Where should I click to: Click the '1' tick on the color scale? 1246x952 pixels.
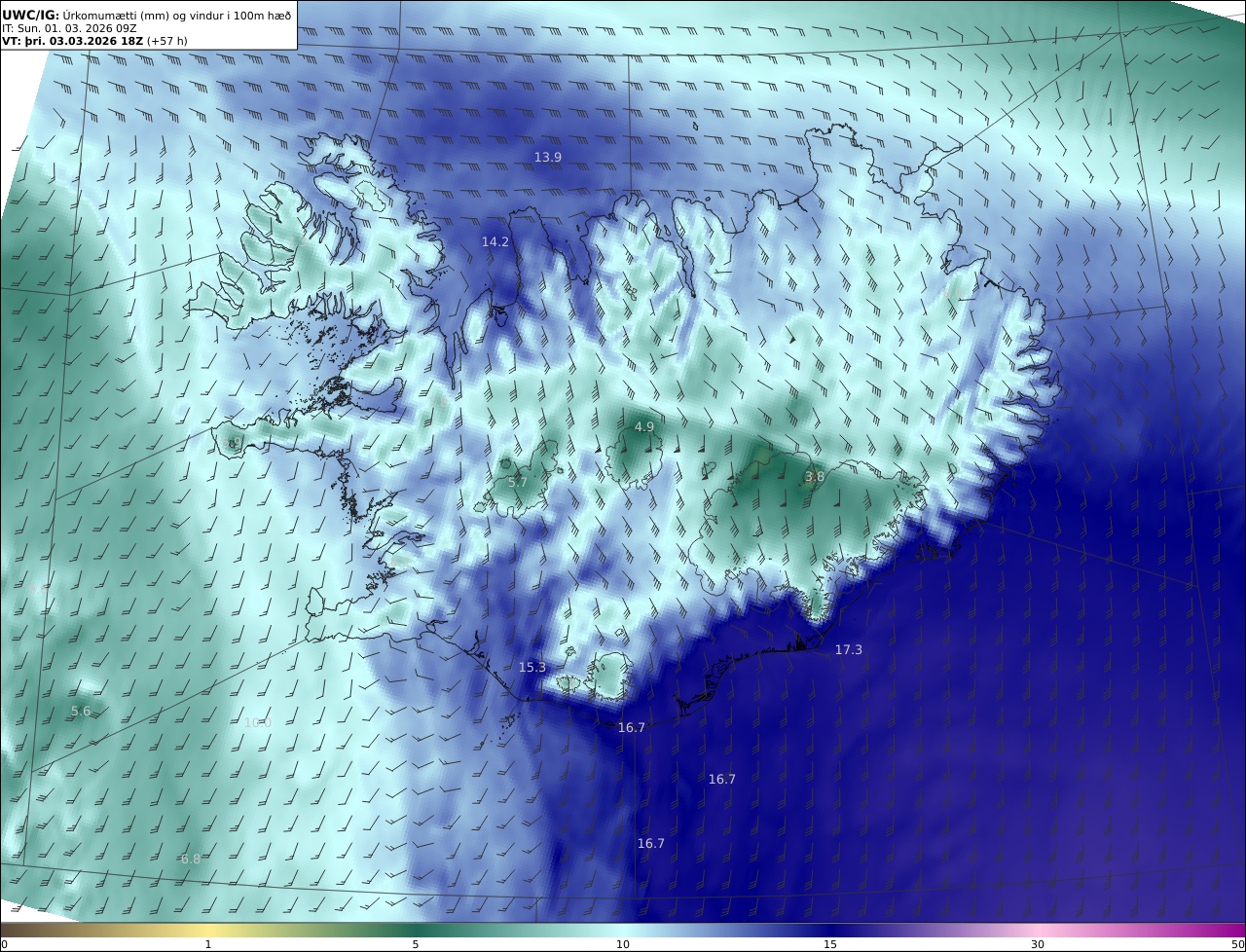tap(208, 944)
